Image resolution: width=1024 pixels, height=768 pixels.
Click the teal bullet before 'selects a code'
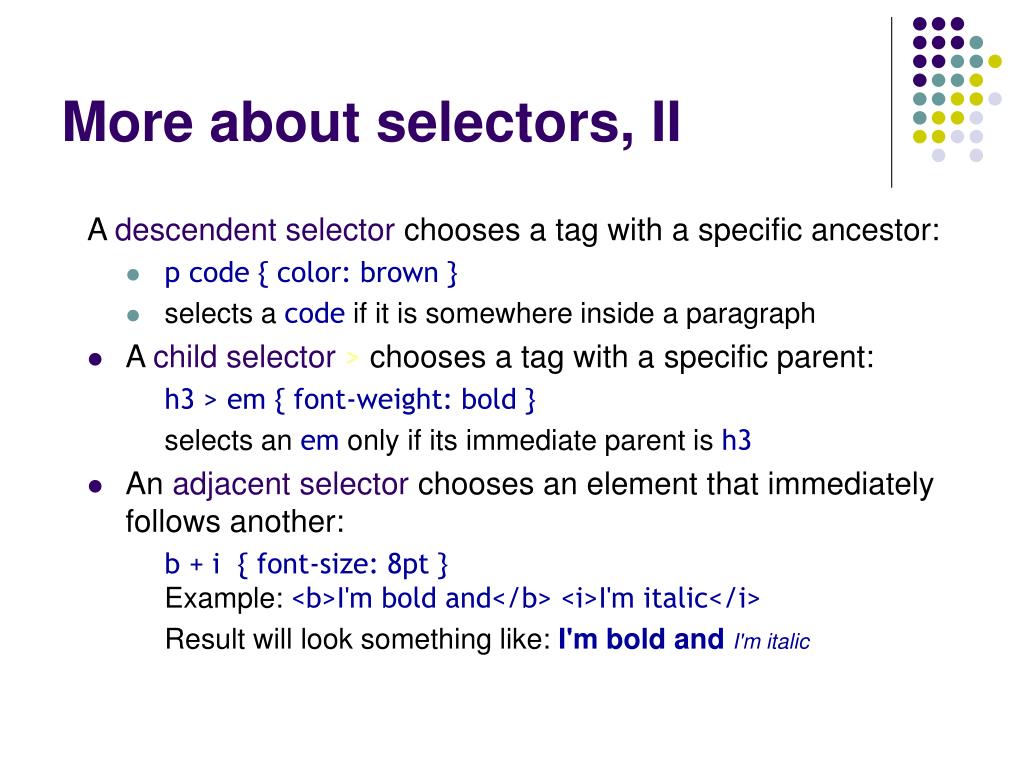coord(134,315)
